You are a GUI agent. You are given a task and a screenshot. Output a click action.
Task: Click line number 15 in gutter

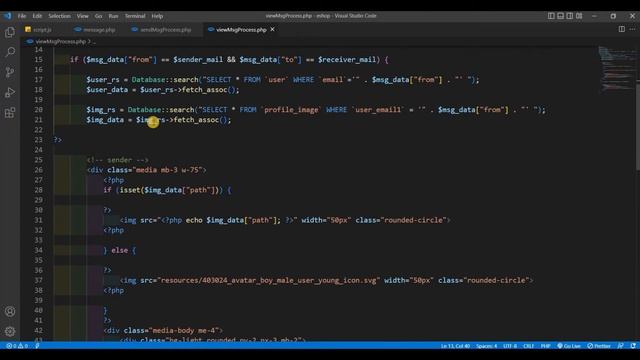click(x=38, y=60)
